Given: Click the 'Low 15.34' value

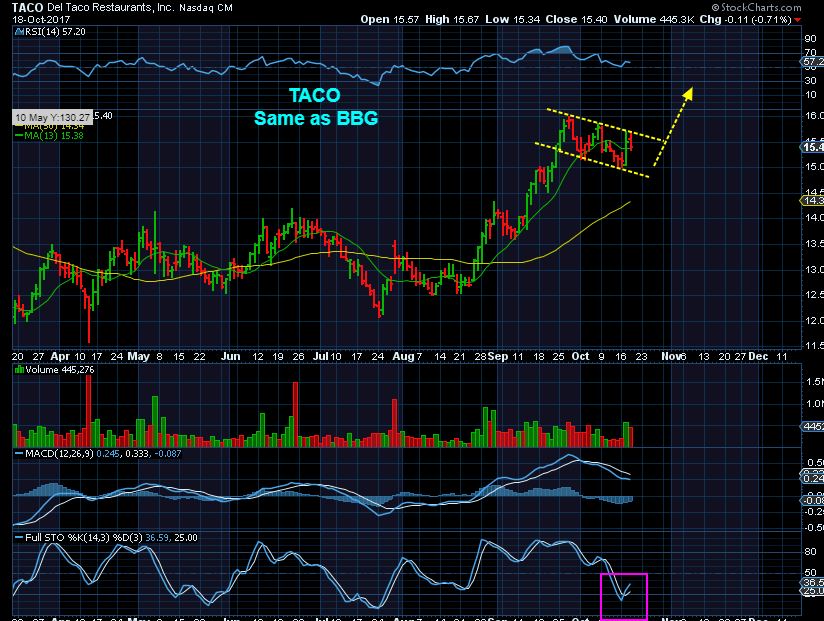Looking at the screenshot, I should coord(512,19).
